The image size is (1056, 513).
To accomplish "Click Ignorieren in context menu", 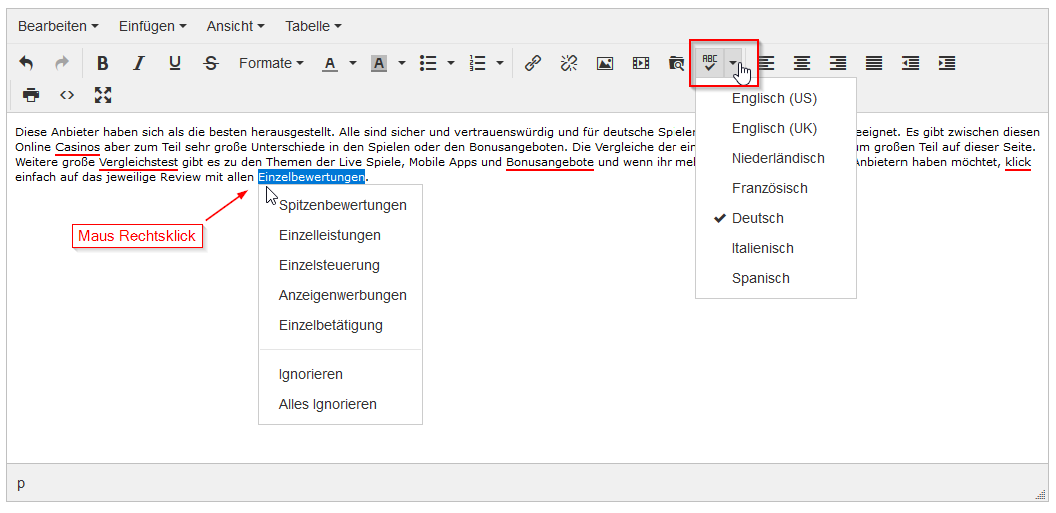I will (x=341, y=374).
